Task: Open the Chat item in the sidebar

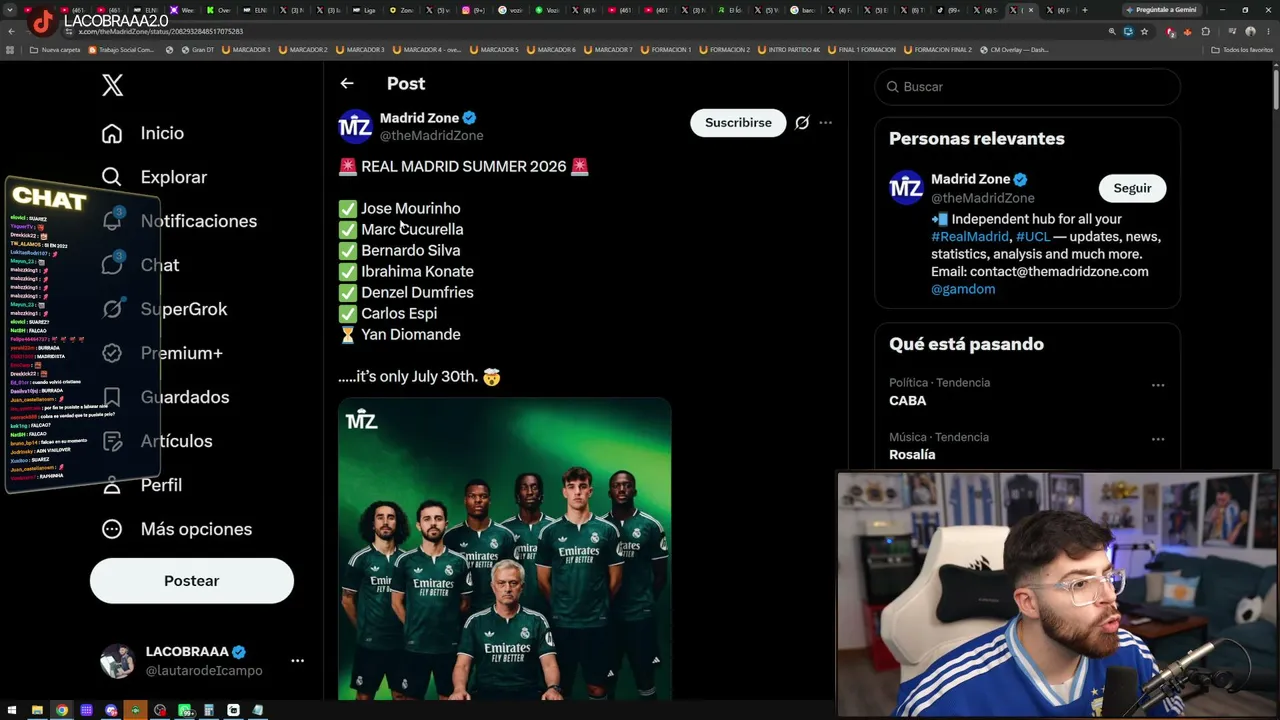Action: click(x=140, y=265)
